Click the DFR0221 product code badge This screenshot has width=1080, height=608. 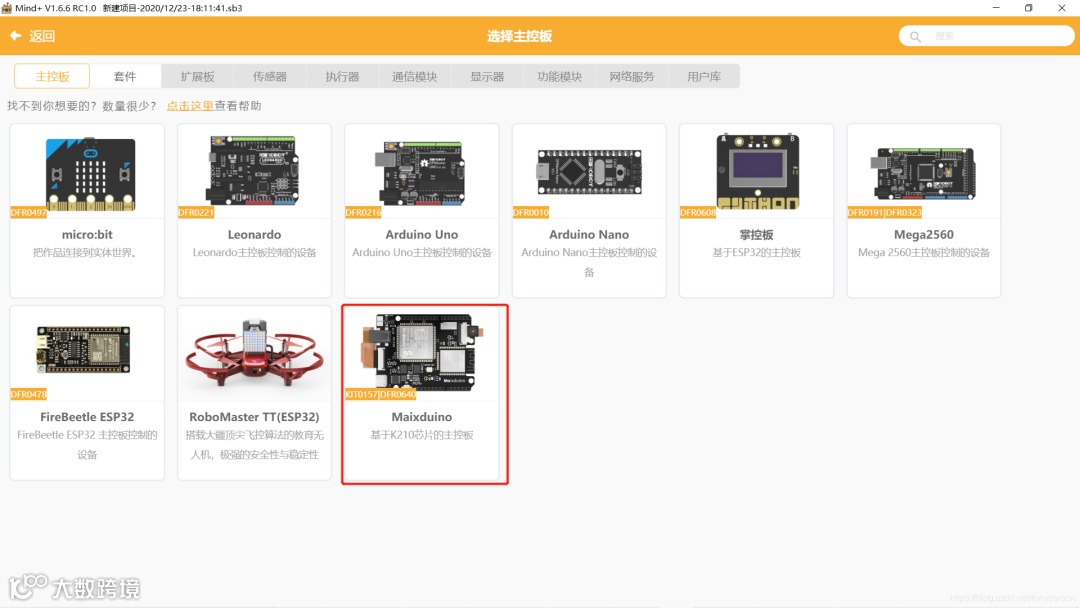(196, 212)
